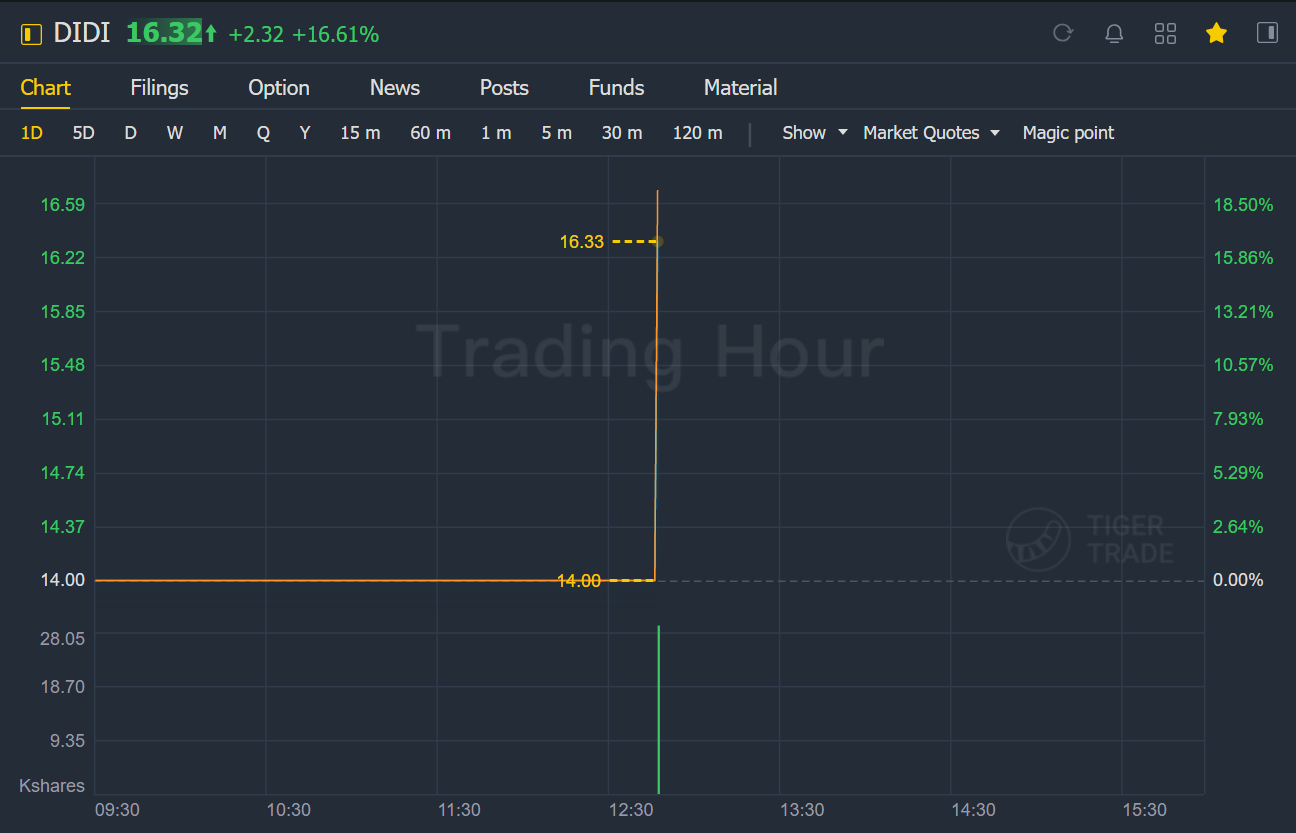Switch chart to quarterly Q period

[x=263, y=133]
